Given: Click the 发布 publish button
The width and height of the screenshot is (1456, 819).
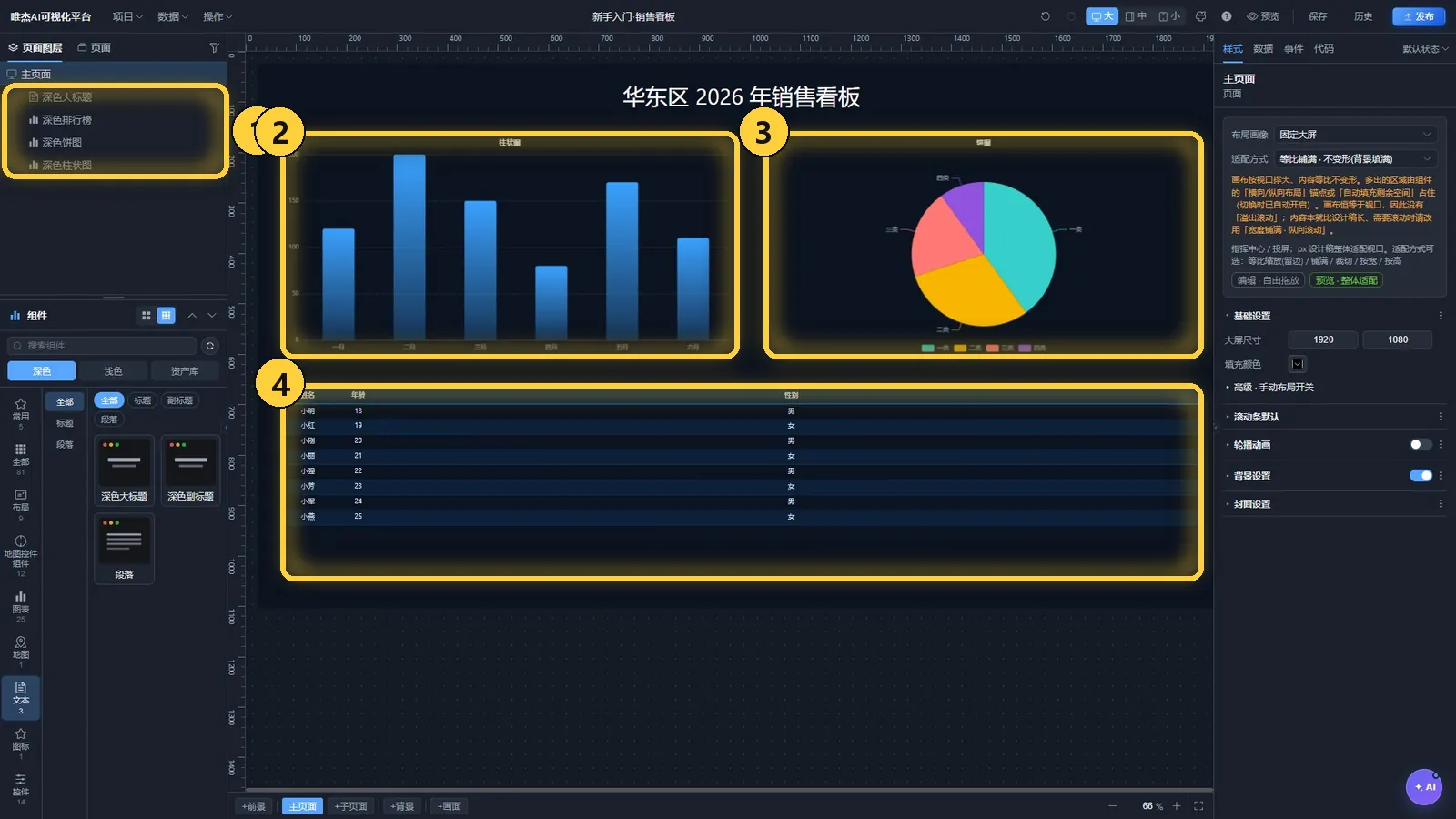Looking at the screenshot, I should click(1419, 16).
